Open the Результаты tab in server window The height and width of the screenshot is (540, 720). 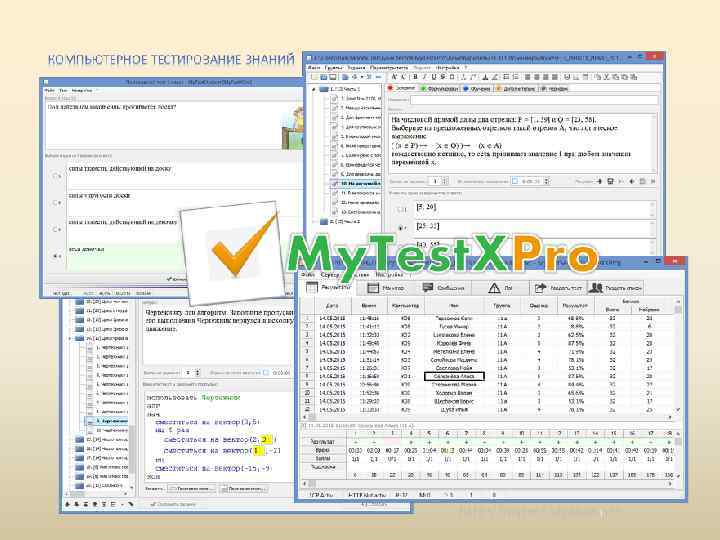pyautogui.click(x=330, y=287)
